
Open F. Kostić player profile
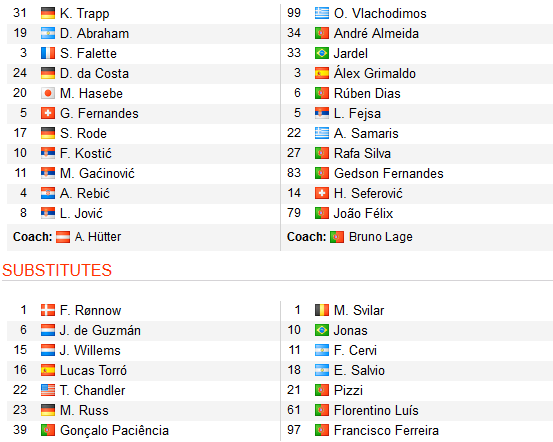point(86,153)
